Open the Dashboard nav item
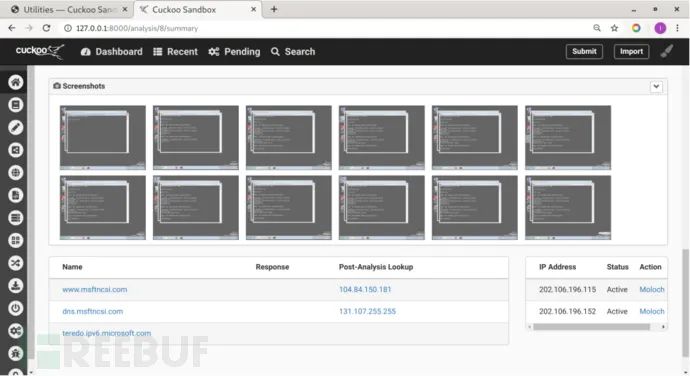690x376 pixels. pos(112,52)
